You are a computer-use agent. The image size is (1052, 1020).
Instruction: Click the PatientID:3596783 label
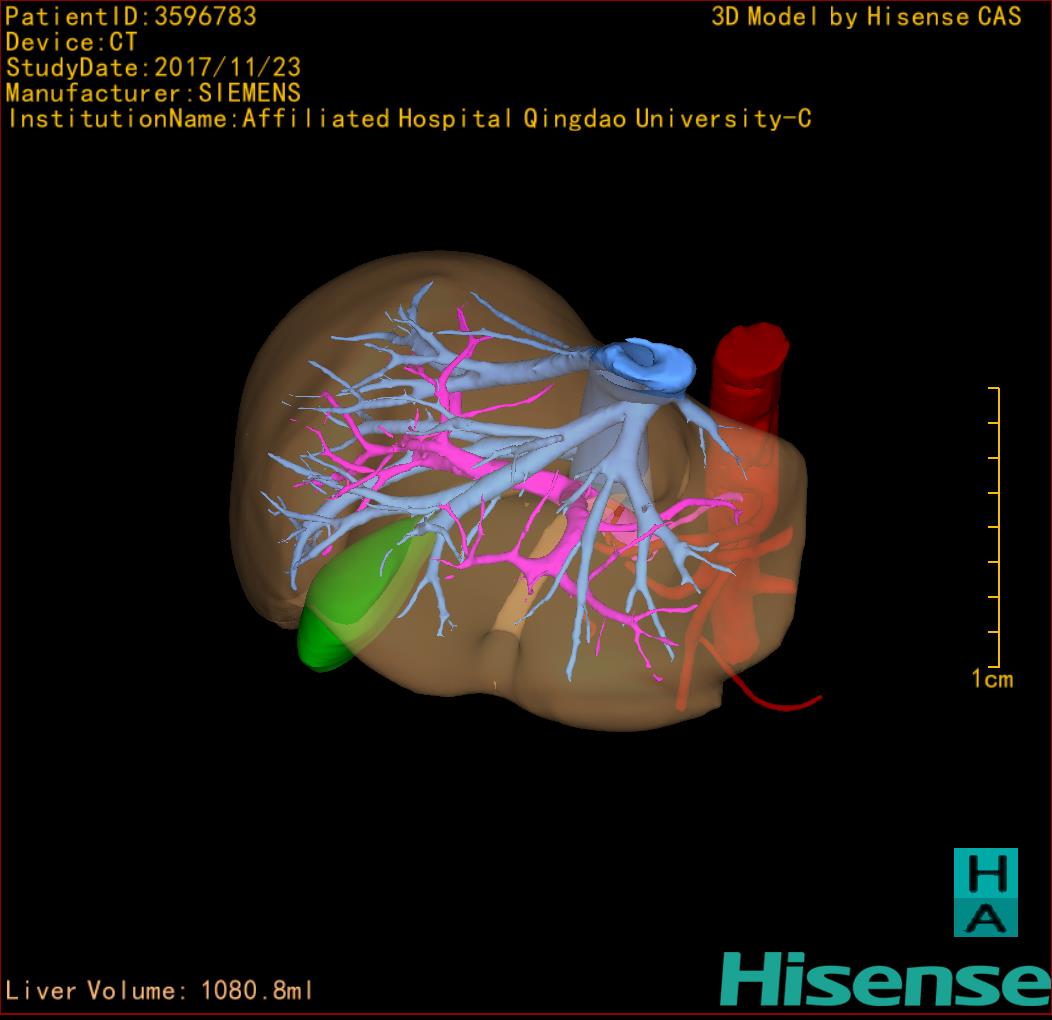(x=131, y=17)
